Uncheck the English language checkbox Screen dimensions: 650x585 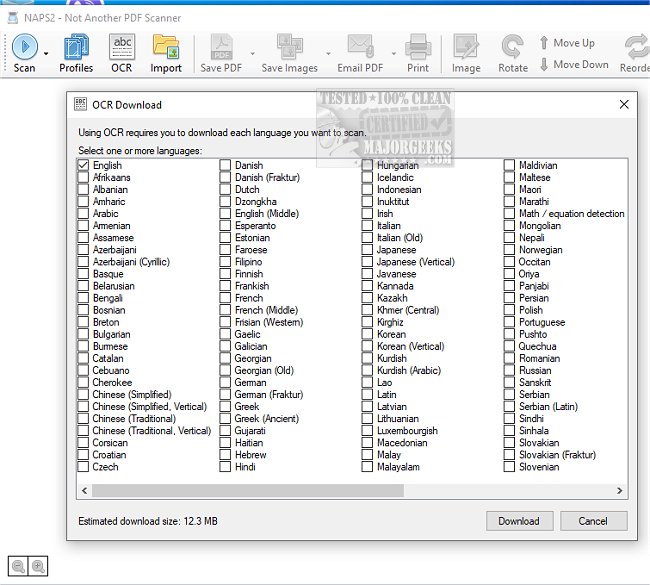tap(83, 165)
